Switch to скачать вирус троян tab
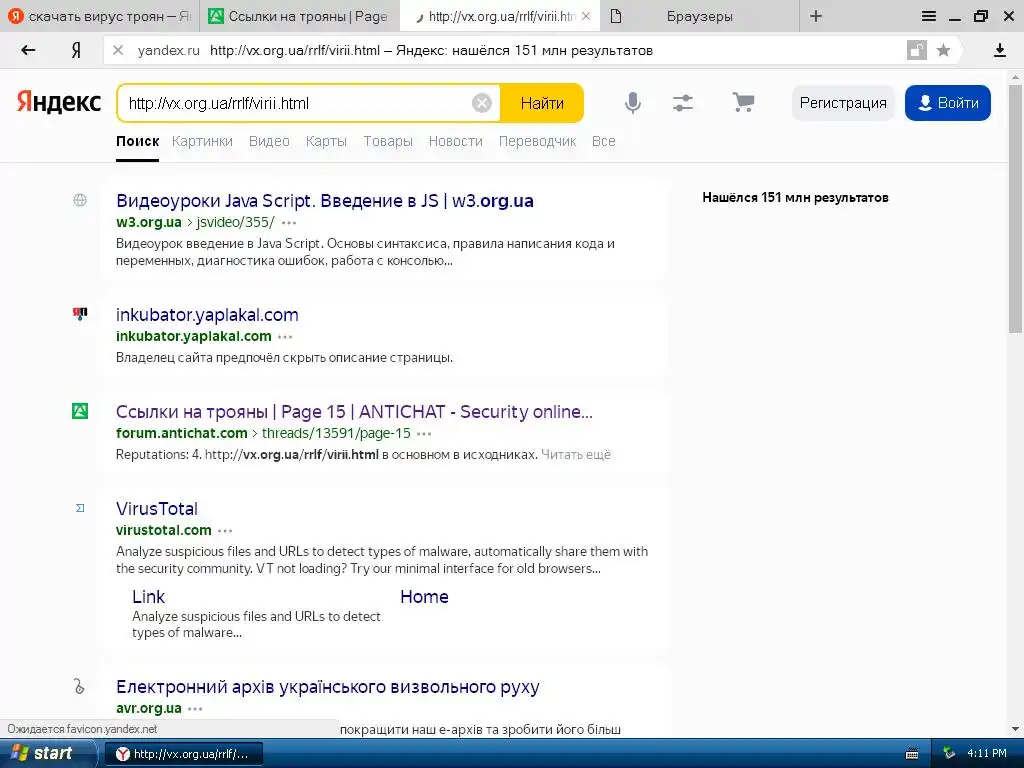Image resolution: width=1024 pixels, height=768 pixels. click(x=100, y=16)
